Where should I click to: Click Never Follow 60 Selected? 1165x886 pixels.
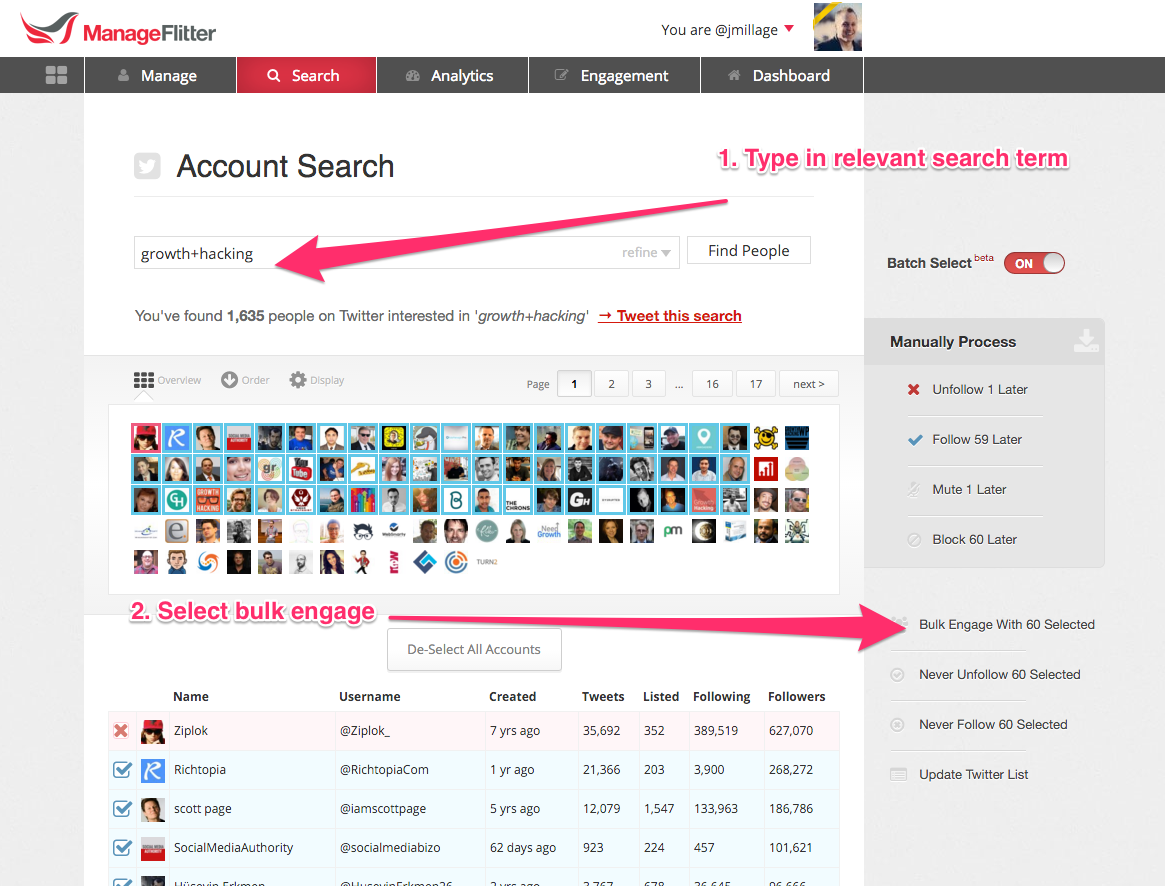click(x=993, y=725)
